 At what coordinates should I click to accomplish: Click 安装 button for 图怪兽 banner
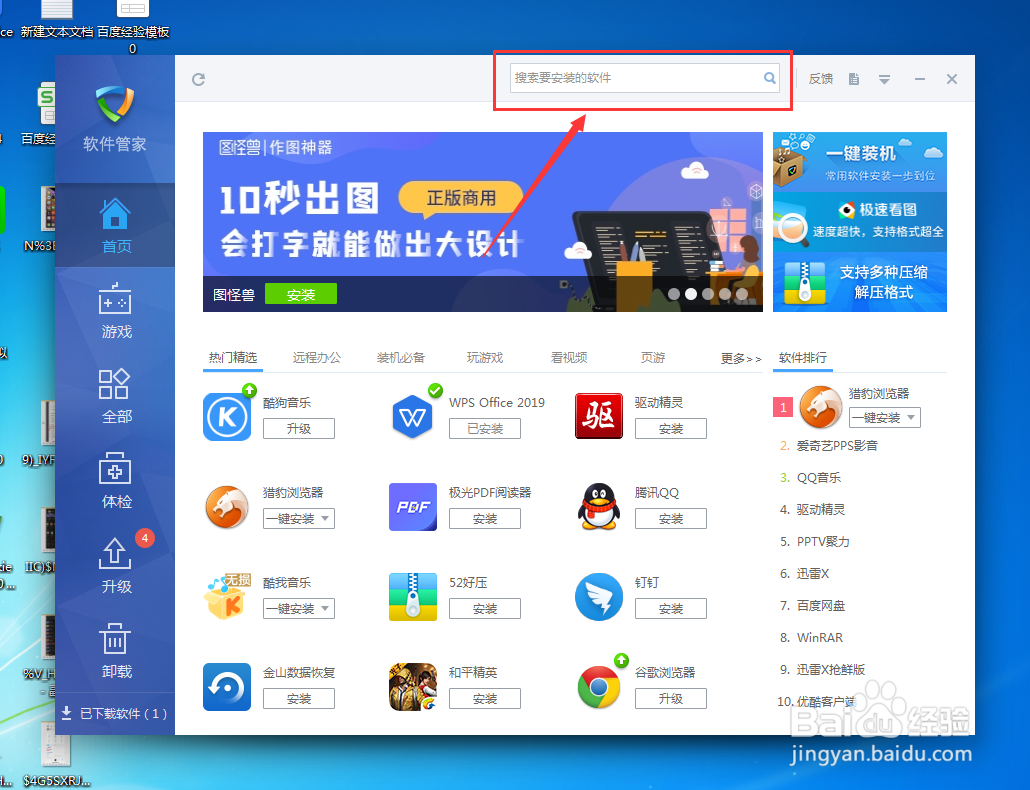click(x=301, y=294)
